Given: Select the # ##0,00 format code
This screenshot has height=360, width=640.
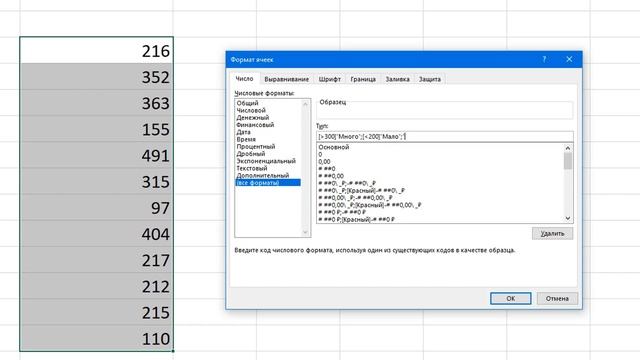Looking at the screenshot, I should click(x=440, y=176).
